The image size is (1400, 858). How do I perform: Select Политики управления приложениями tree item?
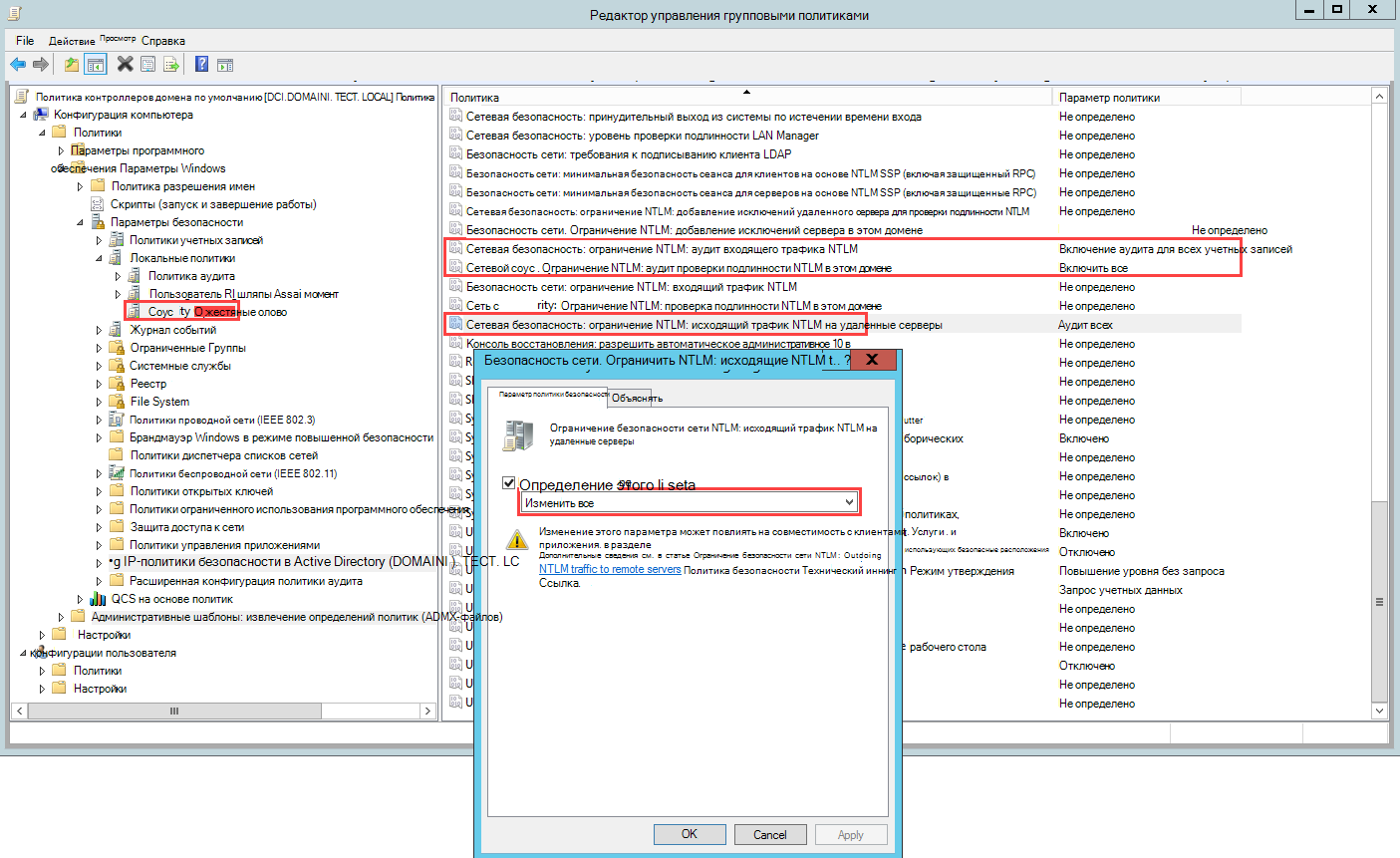click(x=225, y=545)
